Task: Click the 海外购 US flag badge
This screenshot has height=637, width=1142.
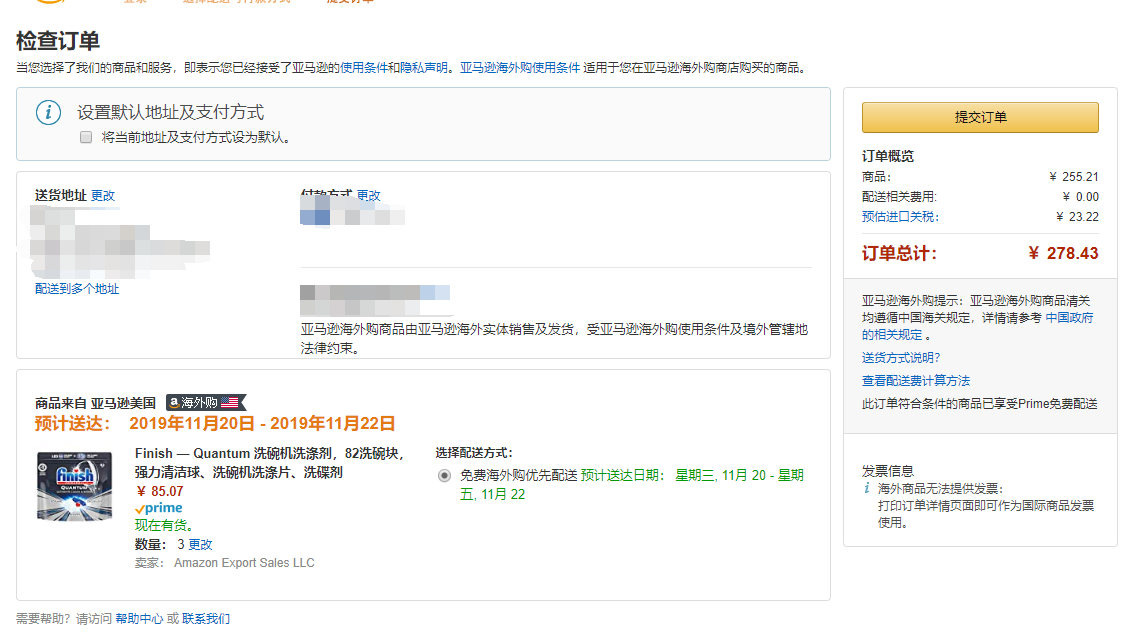Action: pyautogui.click(x=206, y=403)
